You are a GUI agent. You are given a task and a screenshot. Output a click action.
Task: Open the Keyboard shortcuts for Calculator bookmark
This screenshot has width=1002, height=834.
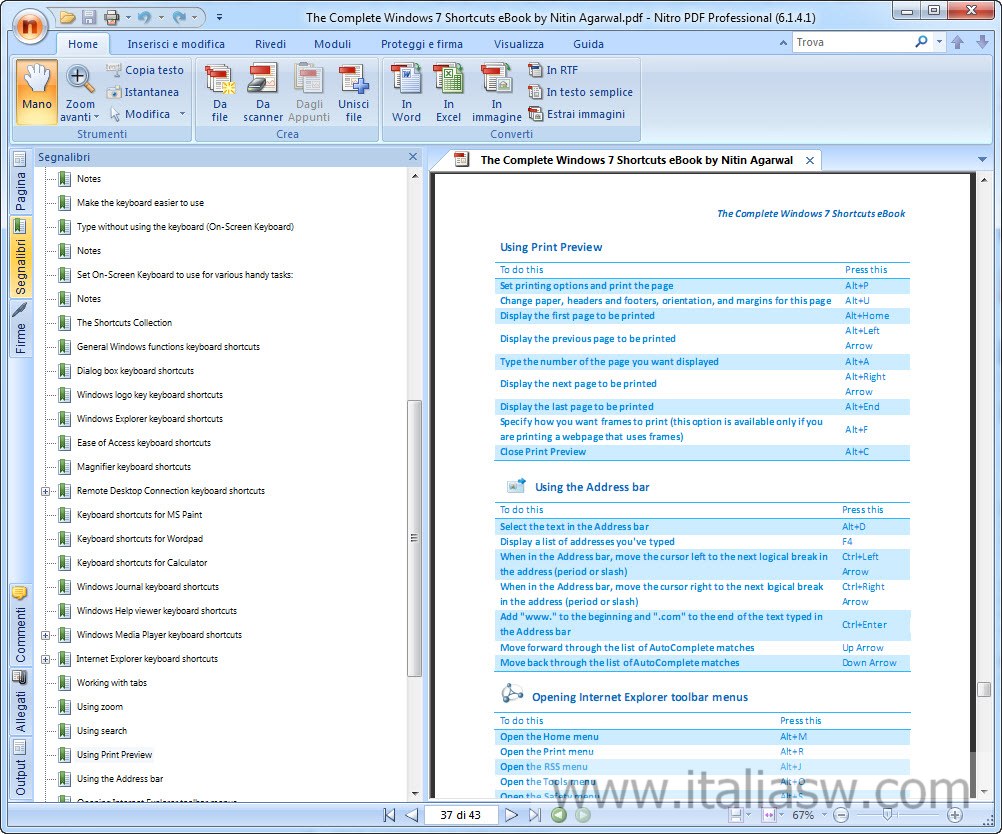point(142,563)
